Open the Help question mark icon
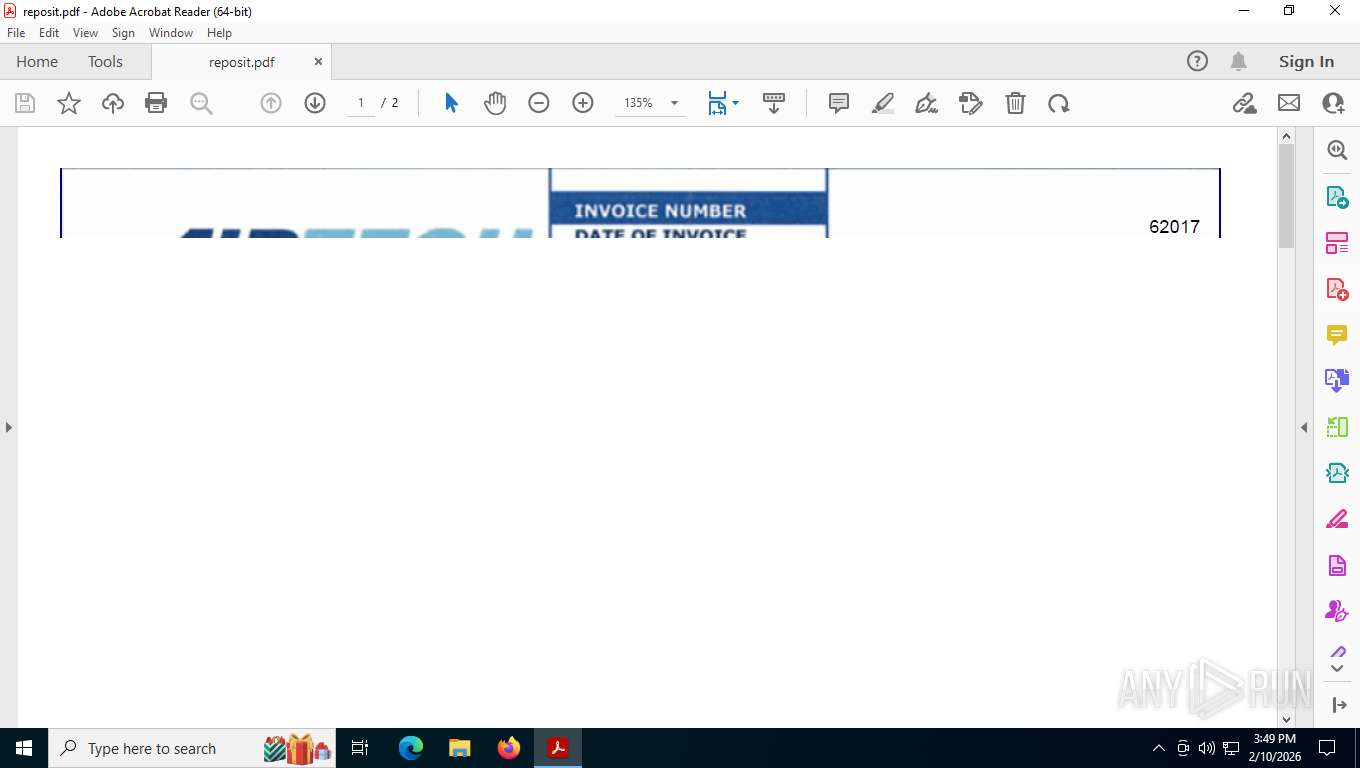Screen dimensions: 1360x768 1197,61
